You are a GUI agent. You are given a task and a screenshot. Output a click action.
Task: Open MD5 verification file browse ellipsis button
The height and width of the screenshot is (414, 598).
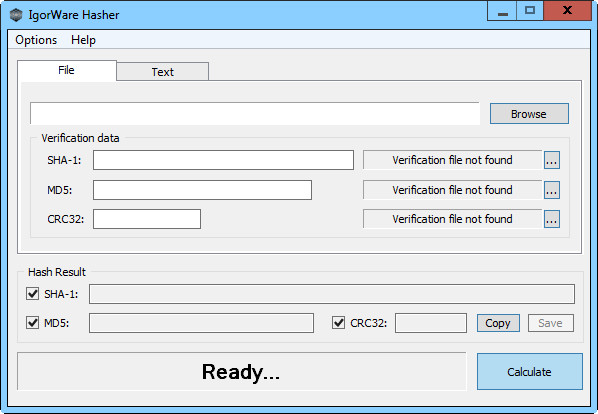click(551, 190)
